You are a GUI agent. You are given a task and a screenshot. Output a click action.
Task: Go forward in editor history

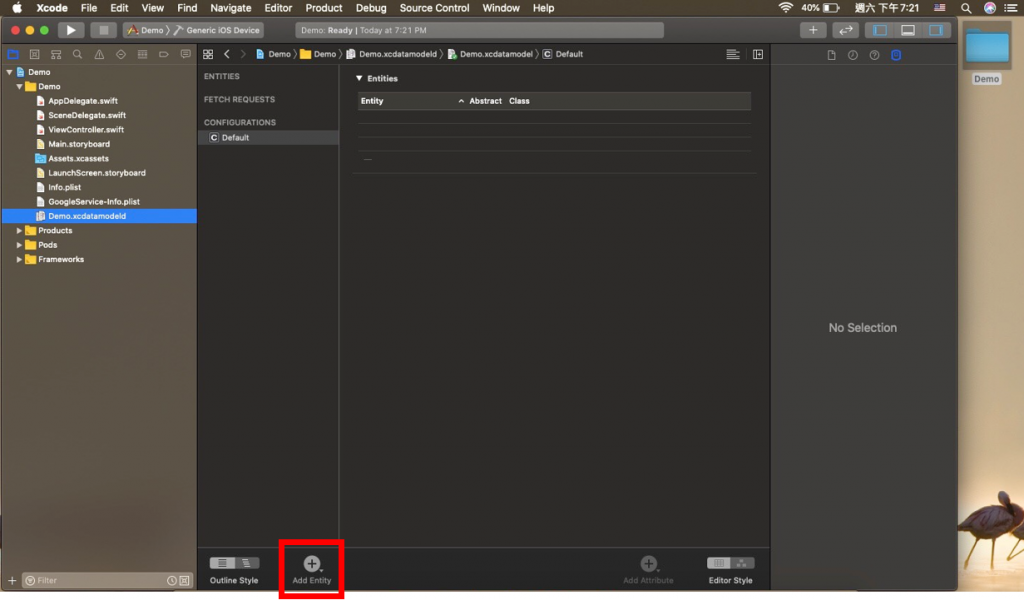pyautogui.click(x=243, y=54)
